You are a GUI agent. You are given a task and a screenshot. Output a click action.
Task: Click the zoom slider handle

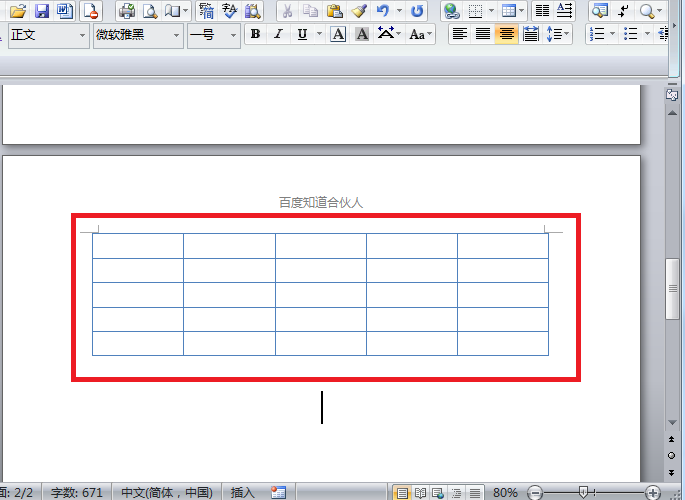[583, 493]
